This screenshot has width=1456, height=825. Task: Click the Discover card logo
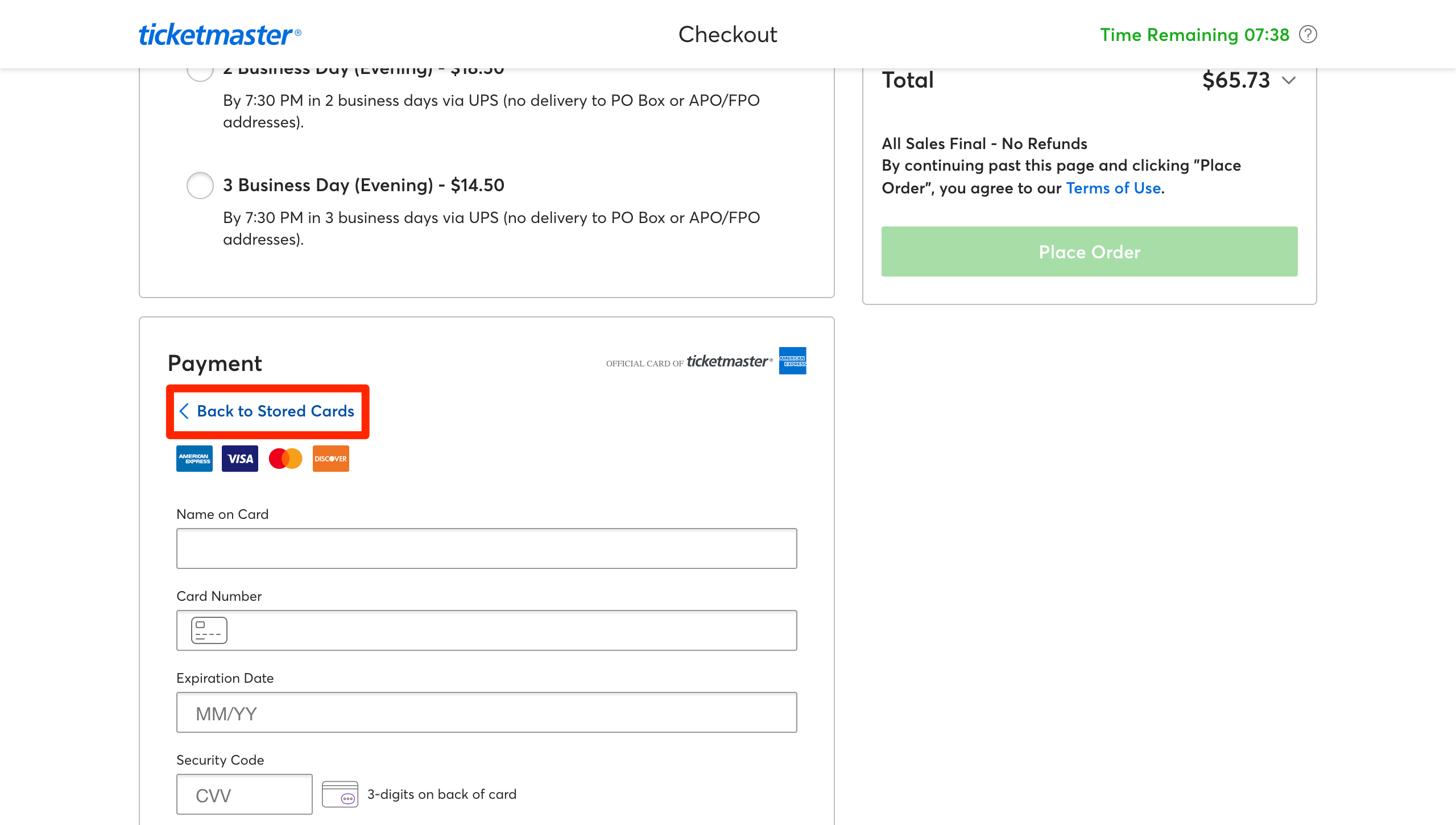point(330,459)
